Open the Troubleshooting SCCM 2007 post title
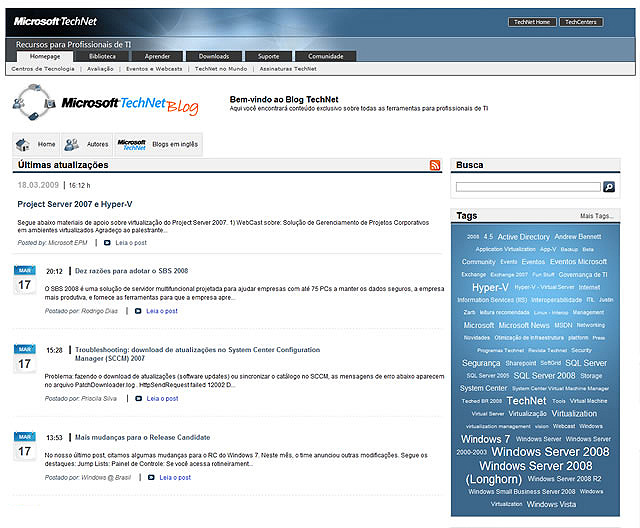 click(197, 354)
